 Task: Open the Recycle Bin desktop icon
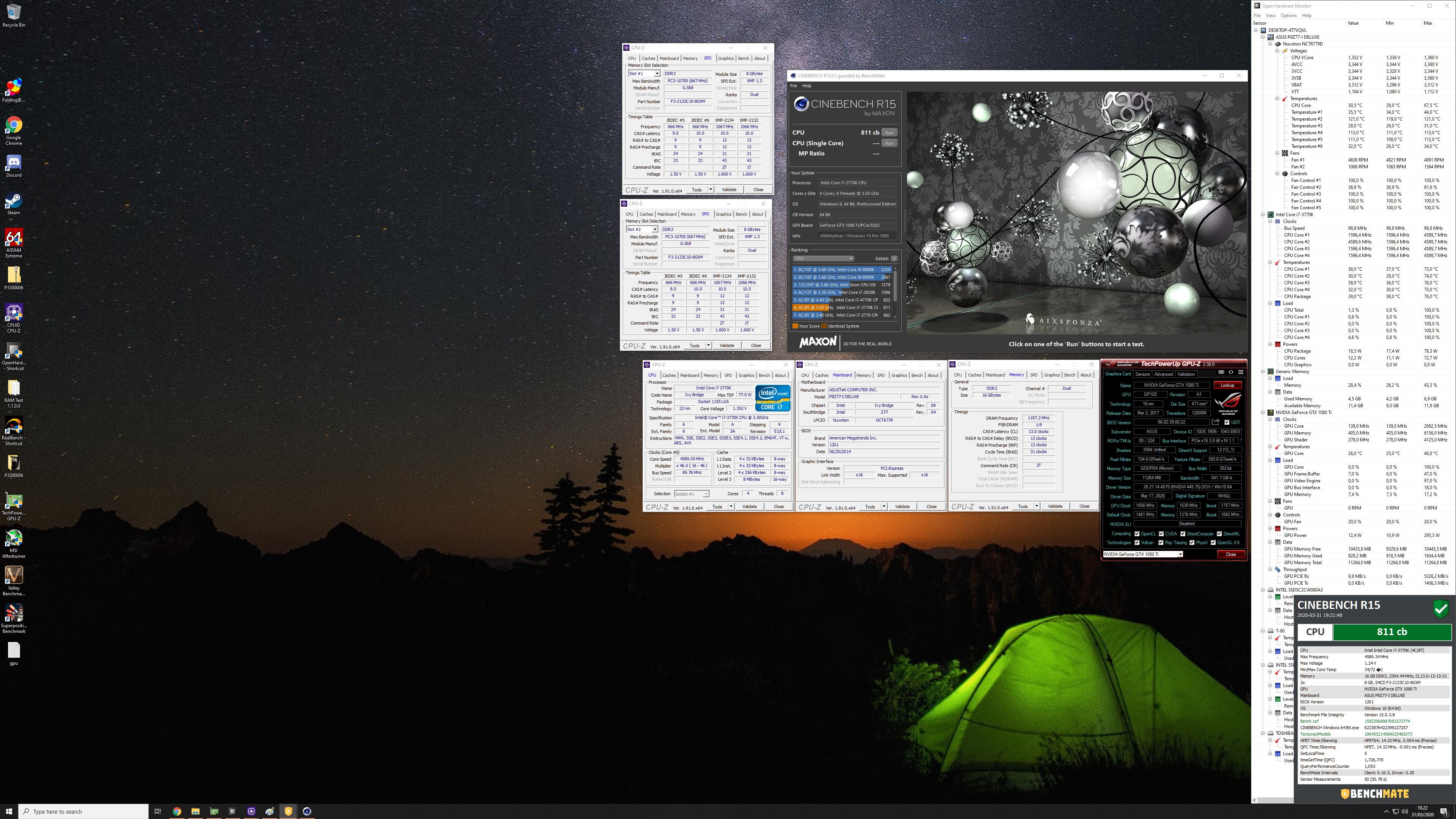14,15
